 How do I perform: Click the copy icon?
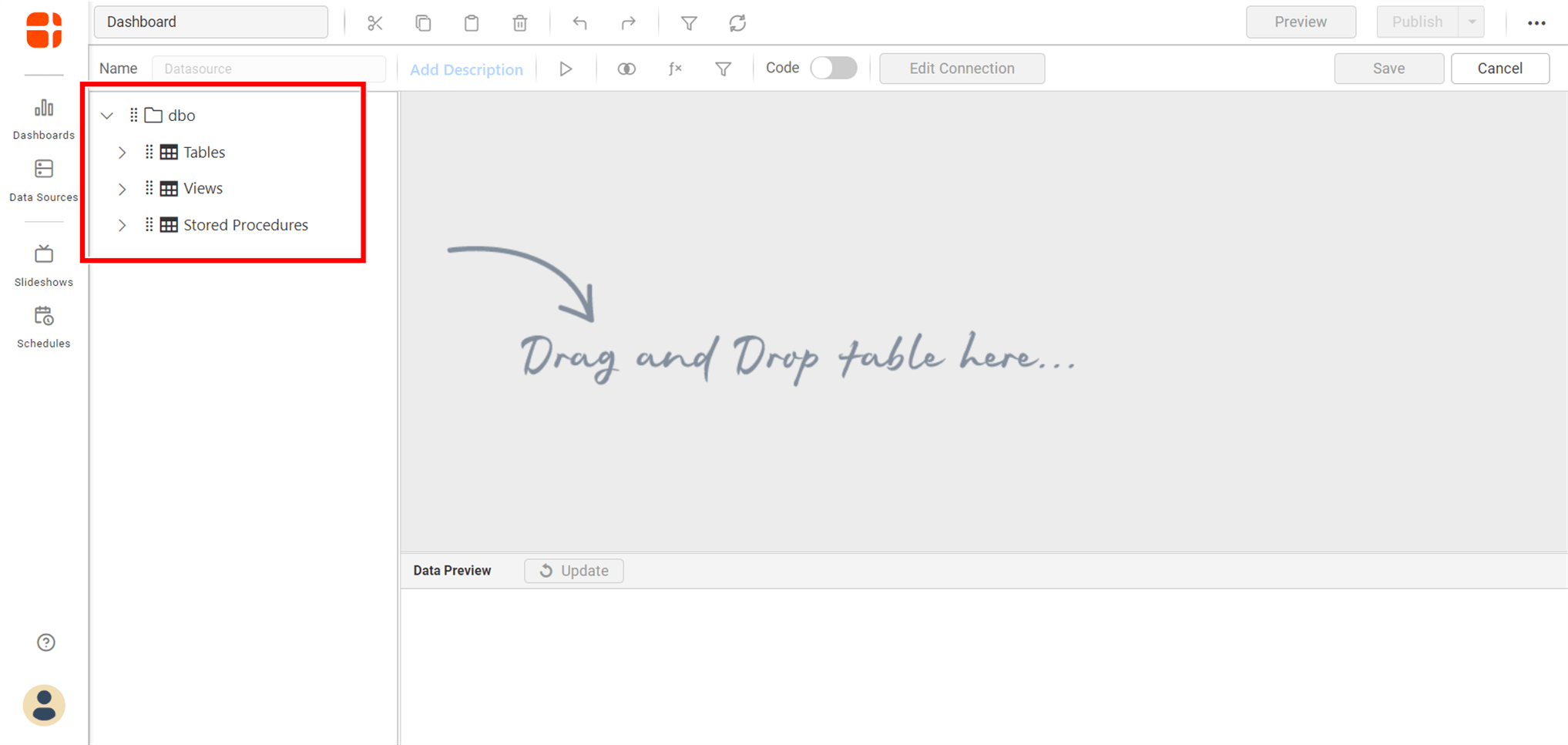point(423,22)
